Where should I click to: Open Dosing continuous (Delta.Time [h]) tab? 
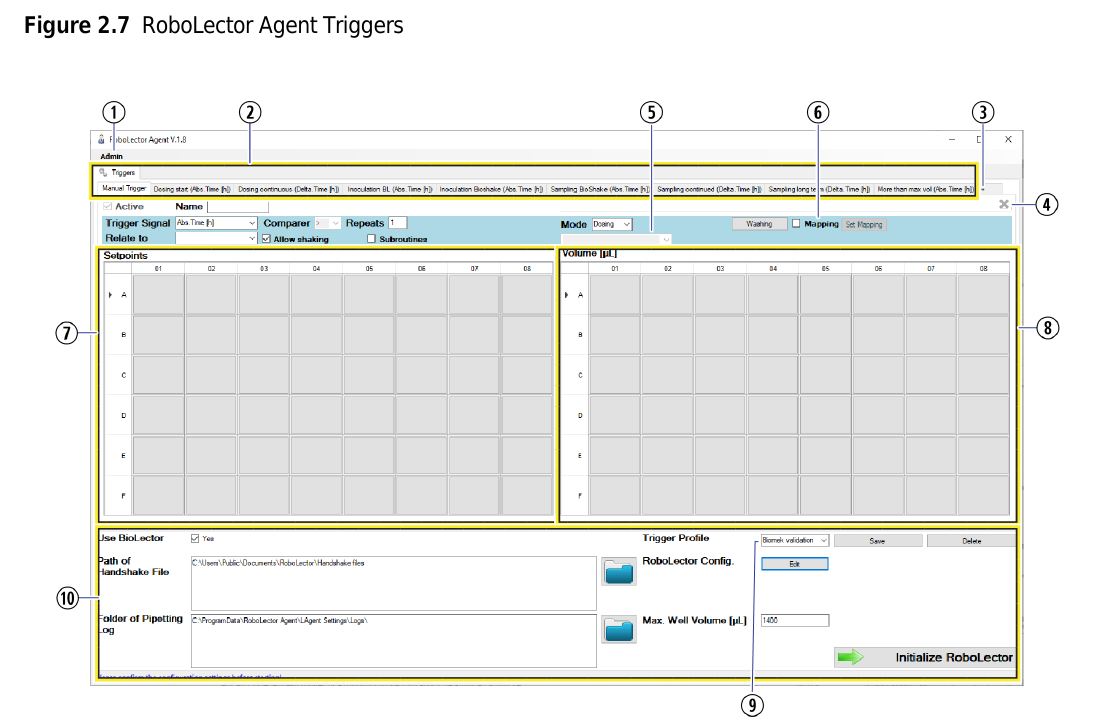288,189
